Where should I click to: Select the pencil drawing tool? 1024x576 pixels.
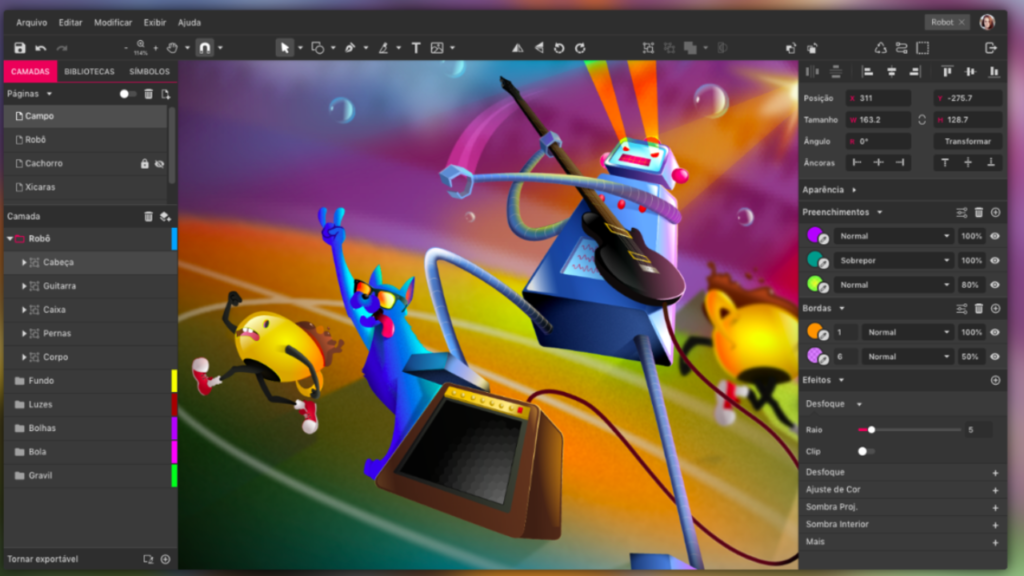[383, 48]
